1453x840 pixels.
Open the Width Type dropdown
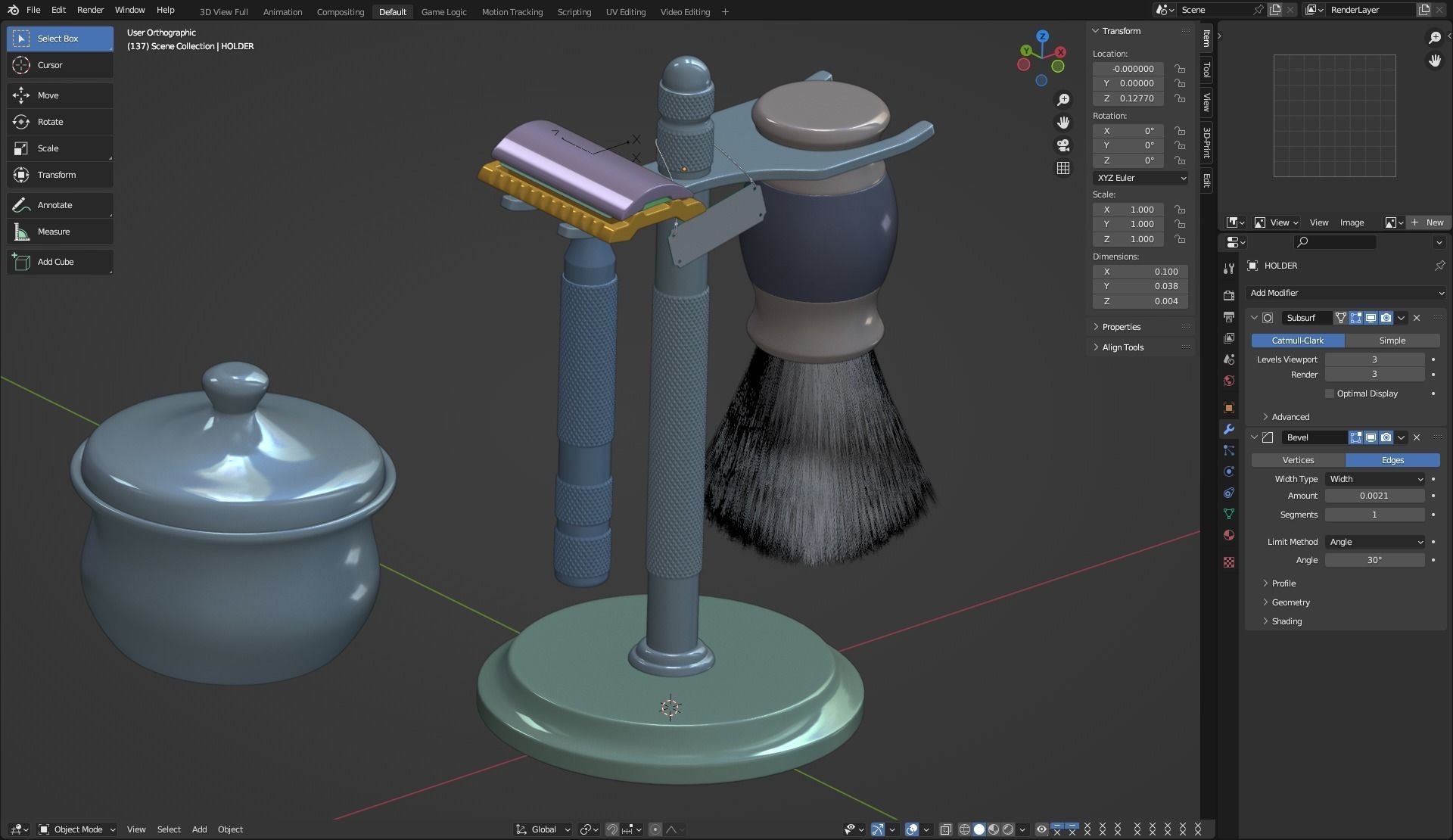pos(1375,479)
